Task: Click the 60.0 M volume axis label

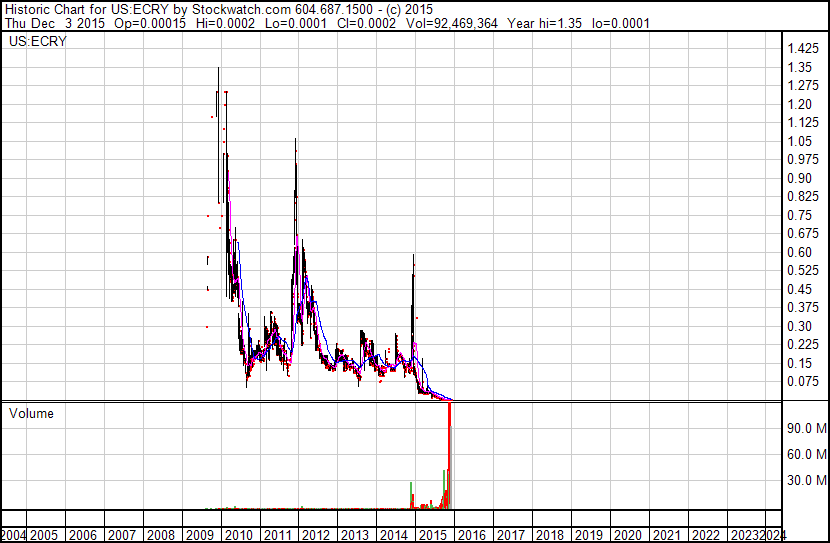Action: click(807, 454)
